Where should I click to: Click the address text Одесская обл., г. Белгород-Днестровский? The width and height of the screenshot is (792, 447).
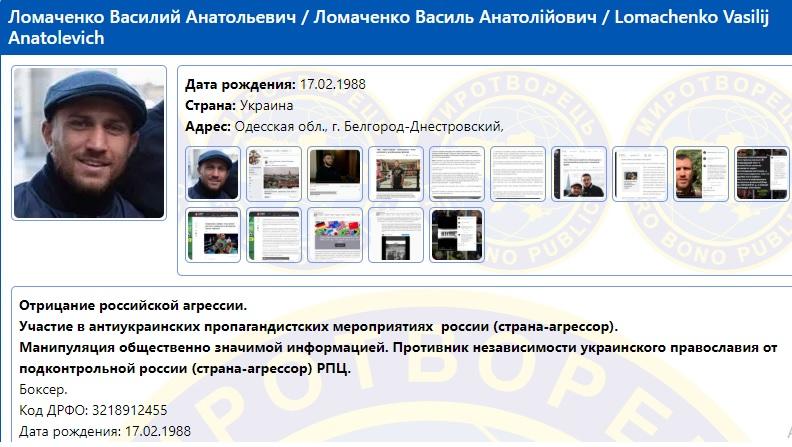pyautogui.click(x=368, y=127)
